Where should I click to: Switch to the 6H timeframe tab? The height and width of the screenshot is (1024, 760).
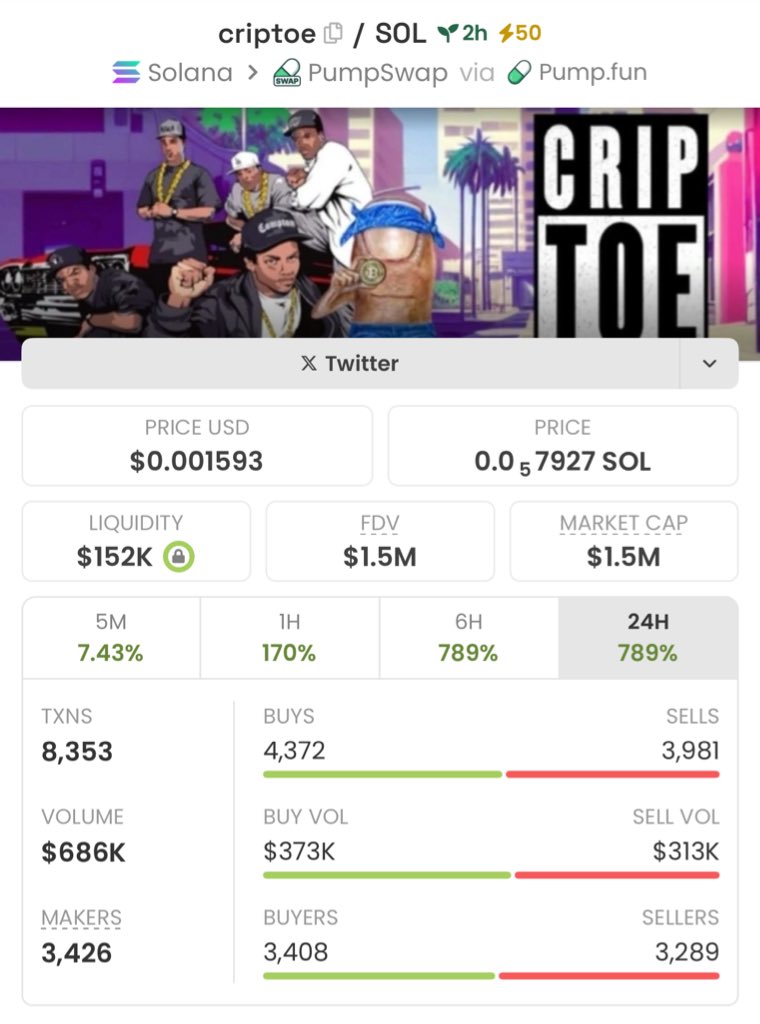(468, 638)
